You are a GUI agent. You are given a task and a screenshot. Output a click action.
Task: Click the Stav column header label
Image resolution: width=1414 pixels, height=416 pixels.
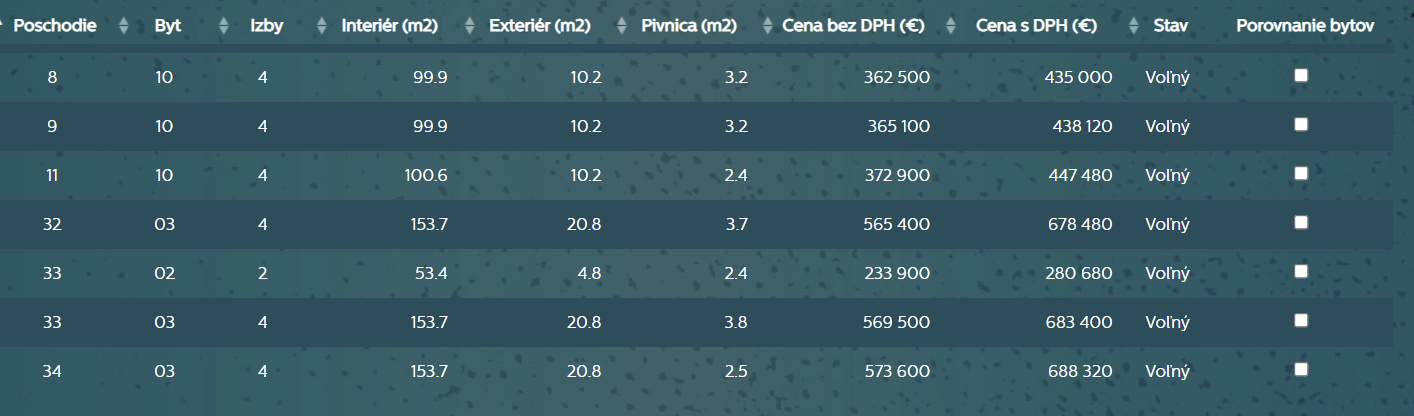pos(1170,27)
